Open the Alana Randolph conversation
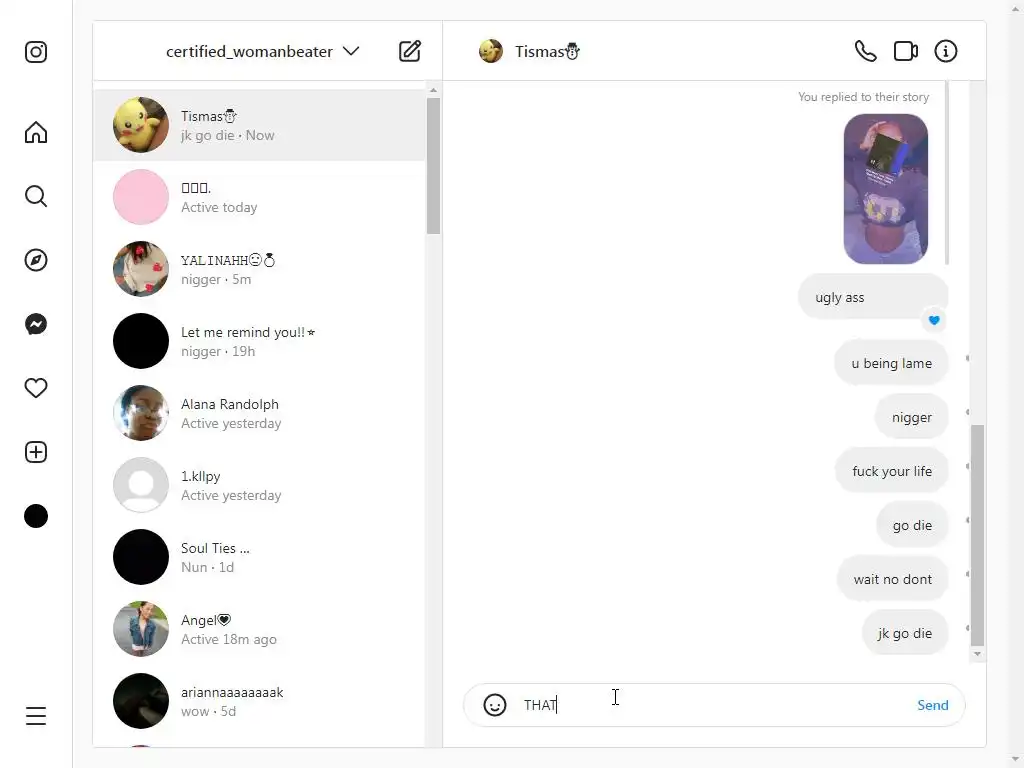Image resolution: width=1024 pixels, height=768 pixels. point(259,413)
